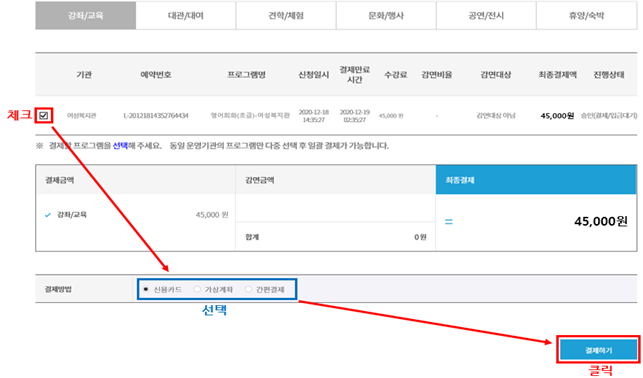
Task: Click the 기관 column header
Action: coord(84,75)
